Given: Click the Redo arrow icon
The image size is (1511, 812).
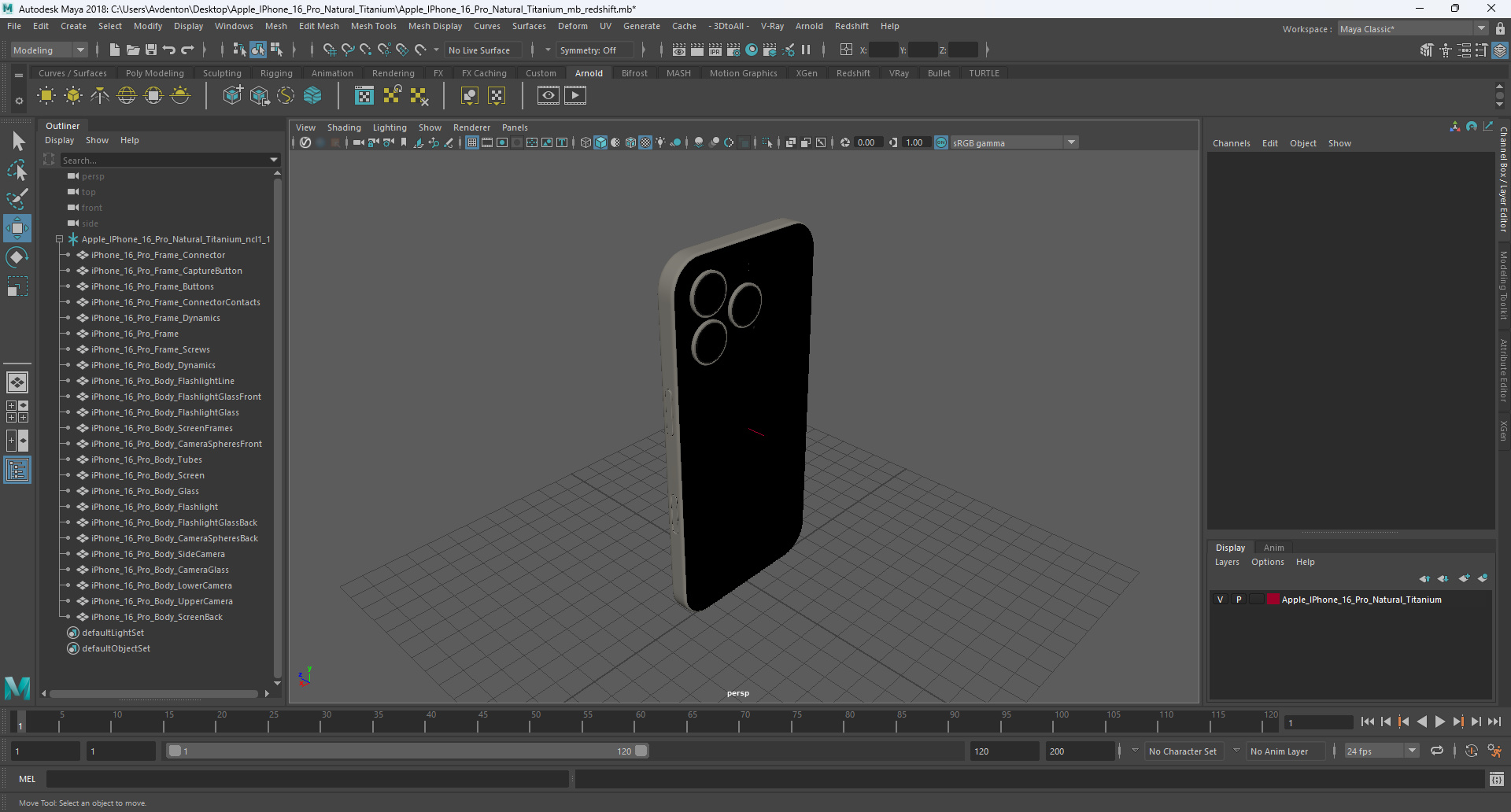Looking at the screenshot, I should (187, 50).
